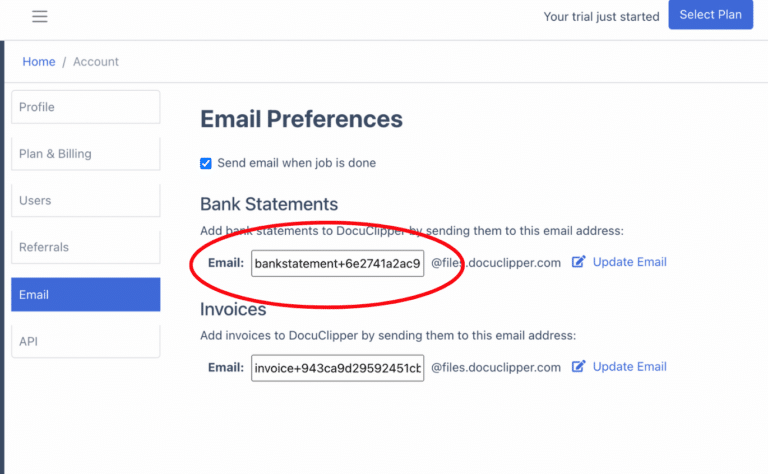This screenshot has height=474, width=768.
Task: Click the Account breadcrumb item
Action: coord(96,62)
